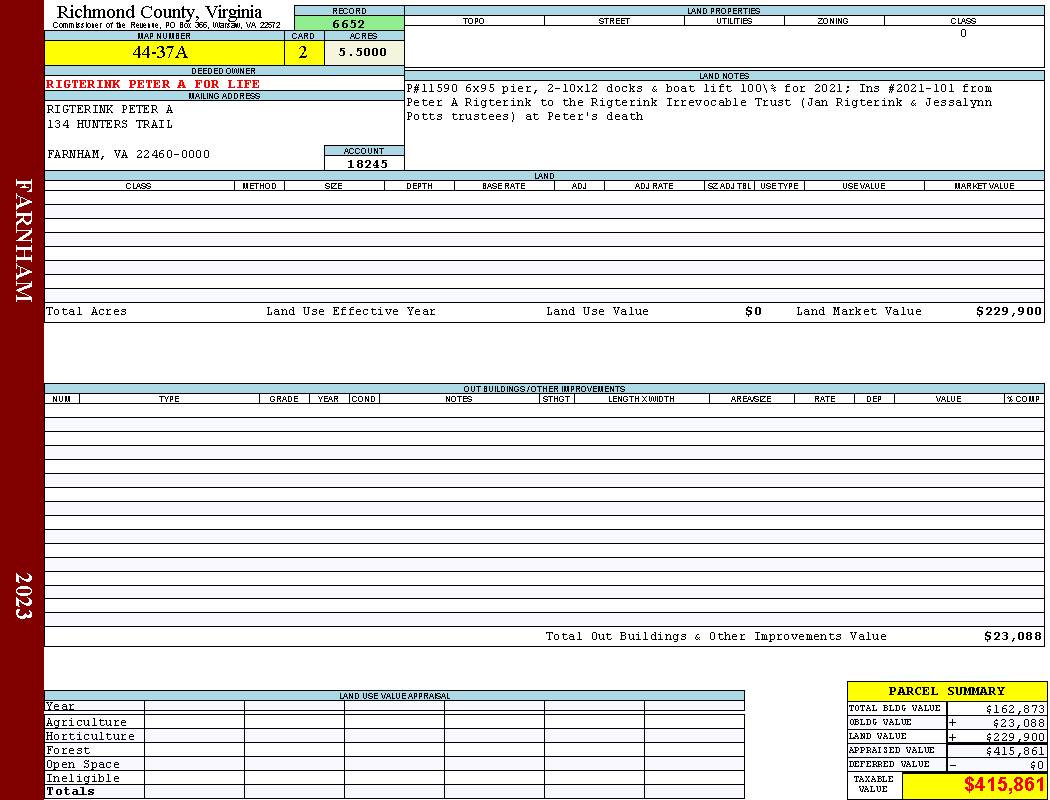Click the card number 2 box
1050x800 pixels.
304,52
